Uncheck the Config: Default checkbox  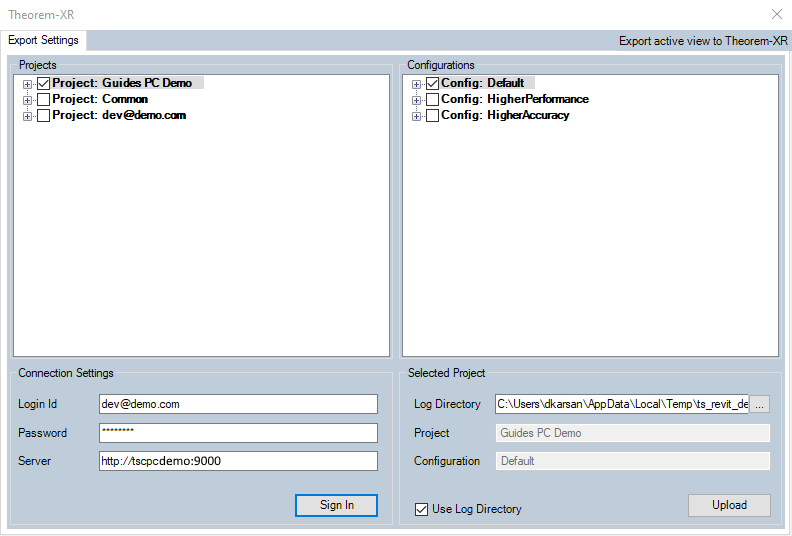coord(432,84)
